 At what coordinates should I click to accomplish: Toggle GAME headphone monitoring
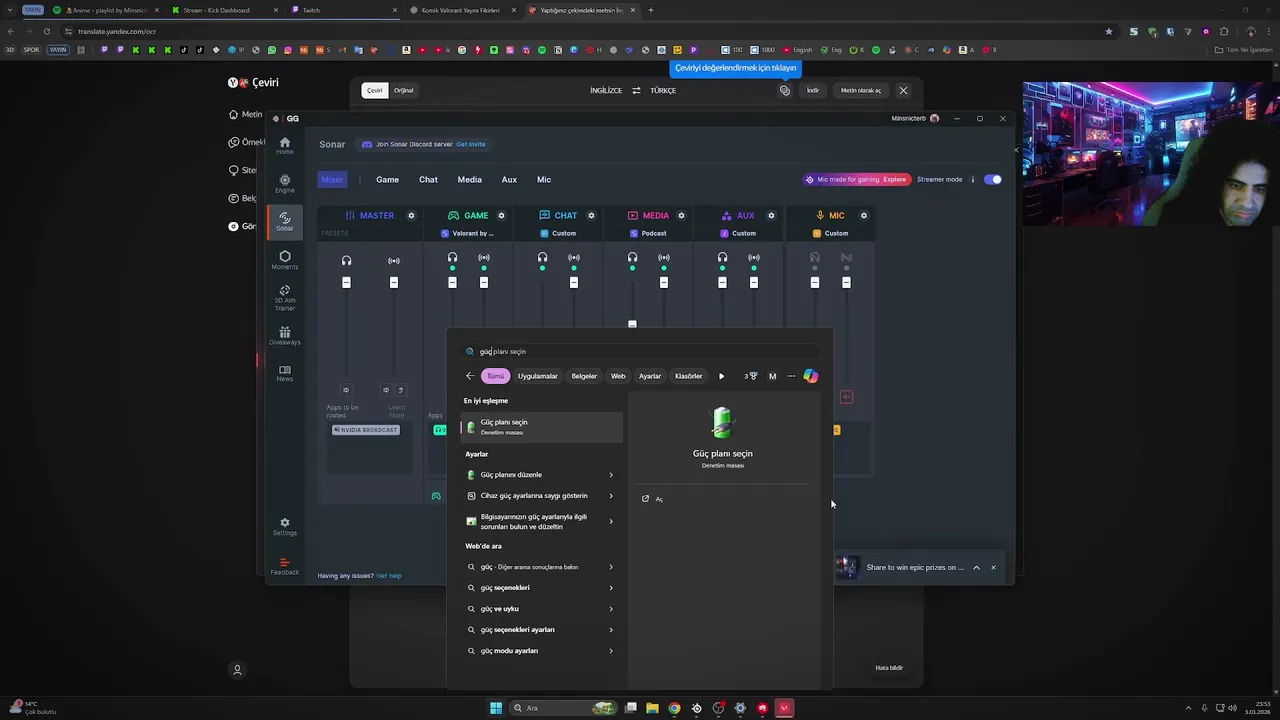coord(452,257)
